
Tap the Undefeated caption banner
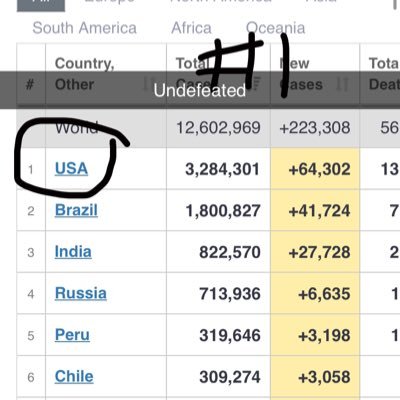click(200, 90)
